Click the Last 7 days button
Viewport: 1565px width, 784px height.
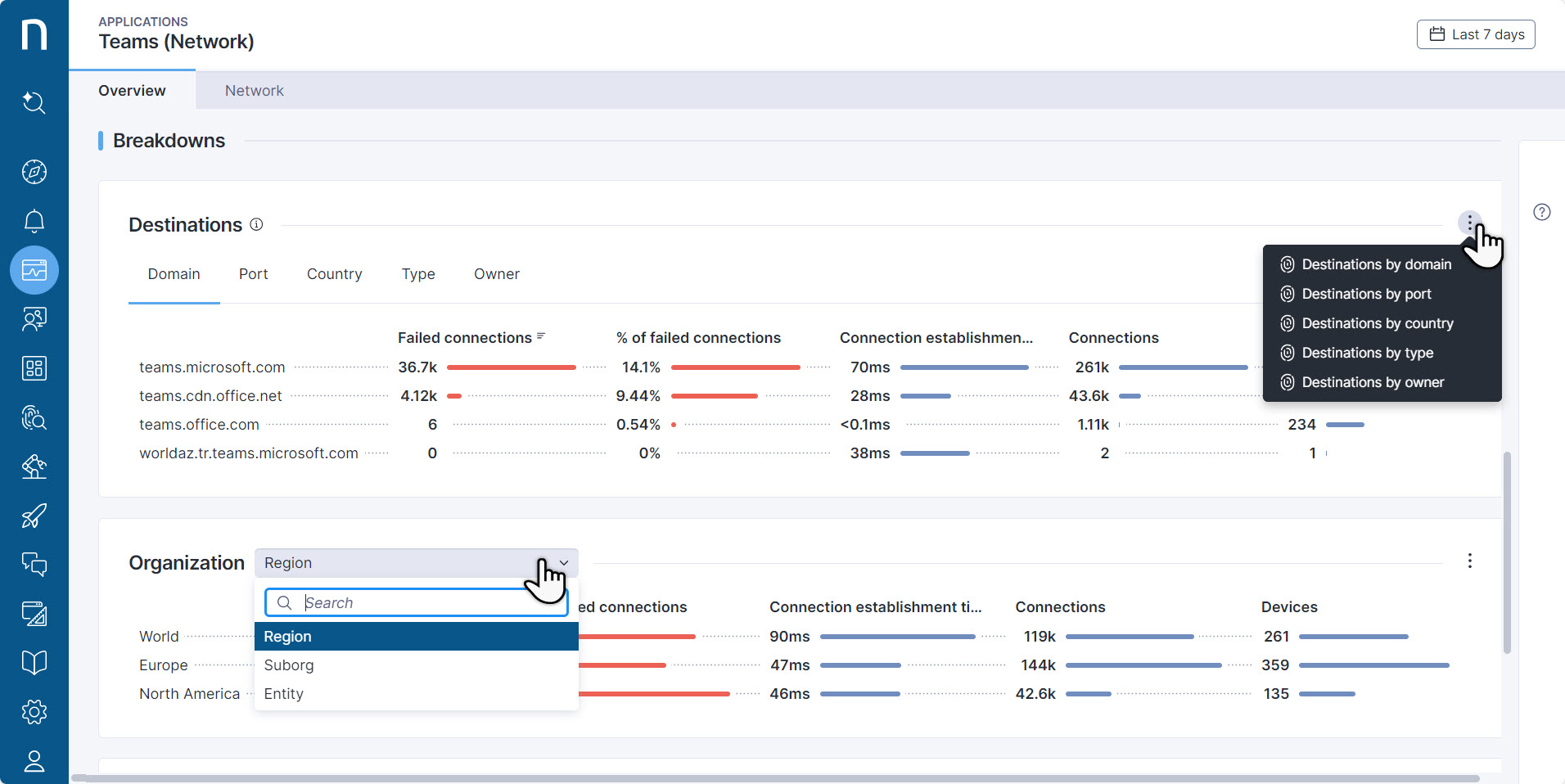(x=1476, y=34)
